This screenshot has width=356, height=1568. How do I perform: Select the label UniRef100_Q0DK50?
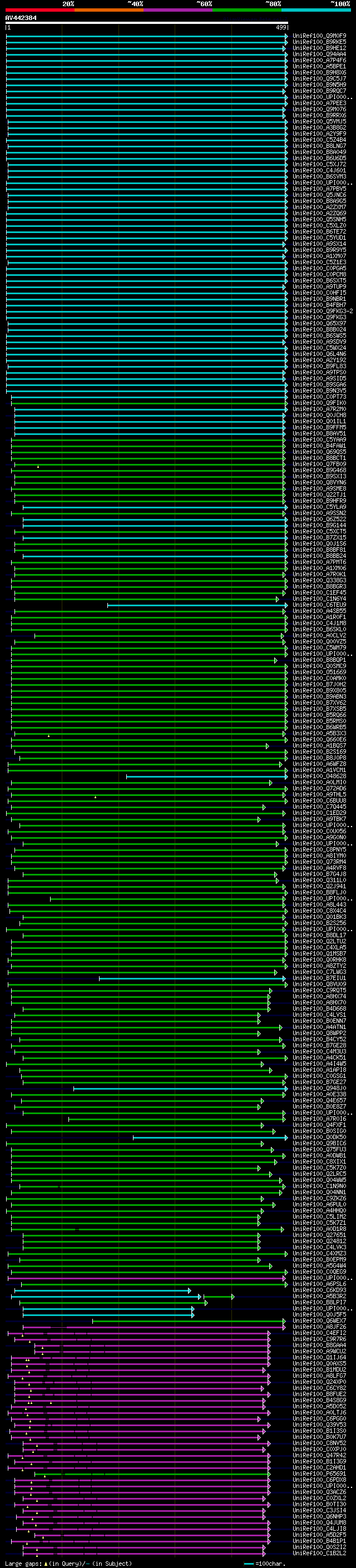[x=319, y=1137]
